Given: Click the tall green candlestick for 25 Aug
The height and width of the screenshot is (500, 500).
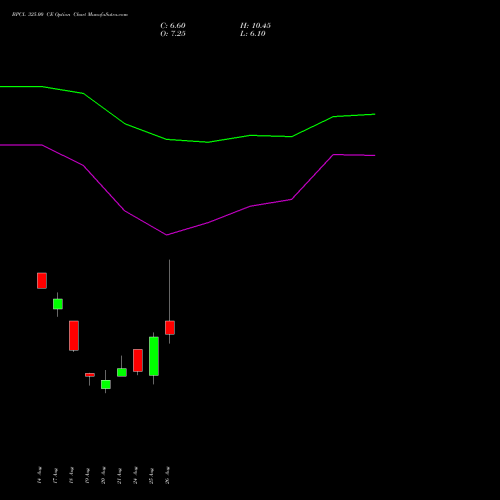Looking at the screenshot, I should [x=154, y=356].
